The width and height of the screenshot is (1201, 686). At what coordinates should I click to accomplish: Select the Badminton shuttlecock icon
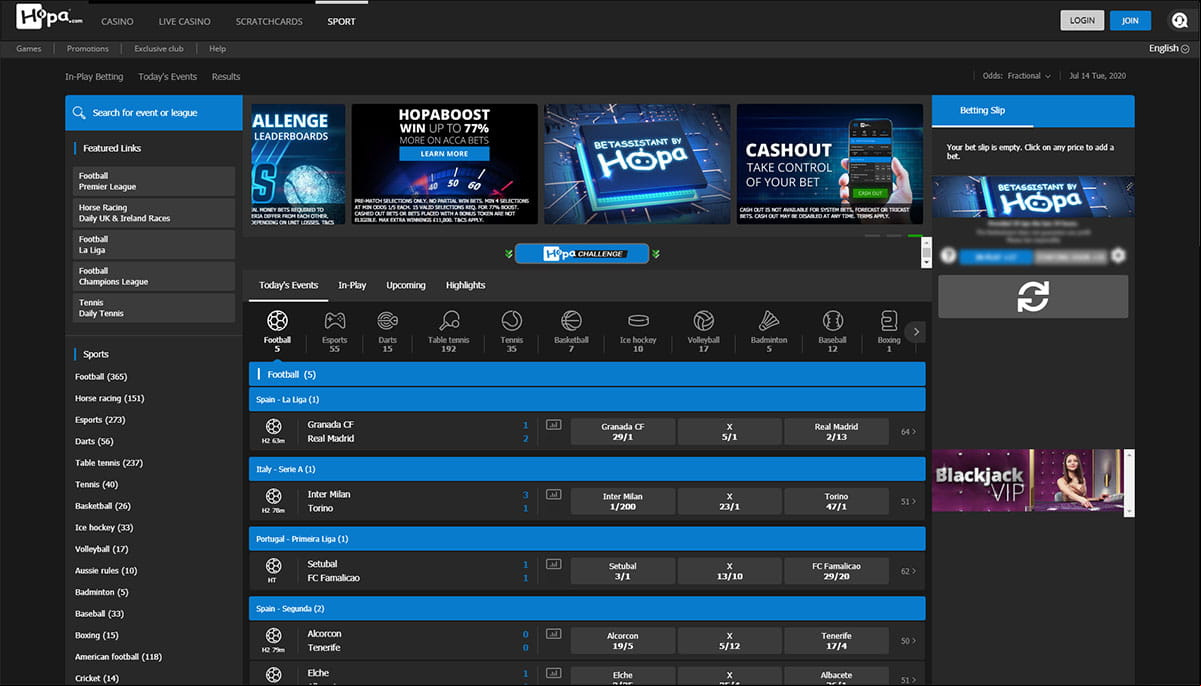(769, 321)
